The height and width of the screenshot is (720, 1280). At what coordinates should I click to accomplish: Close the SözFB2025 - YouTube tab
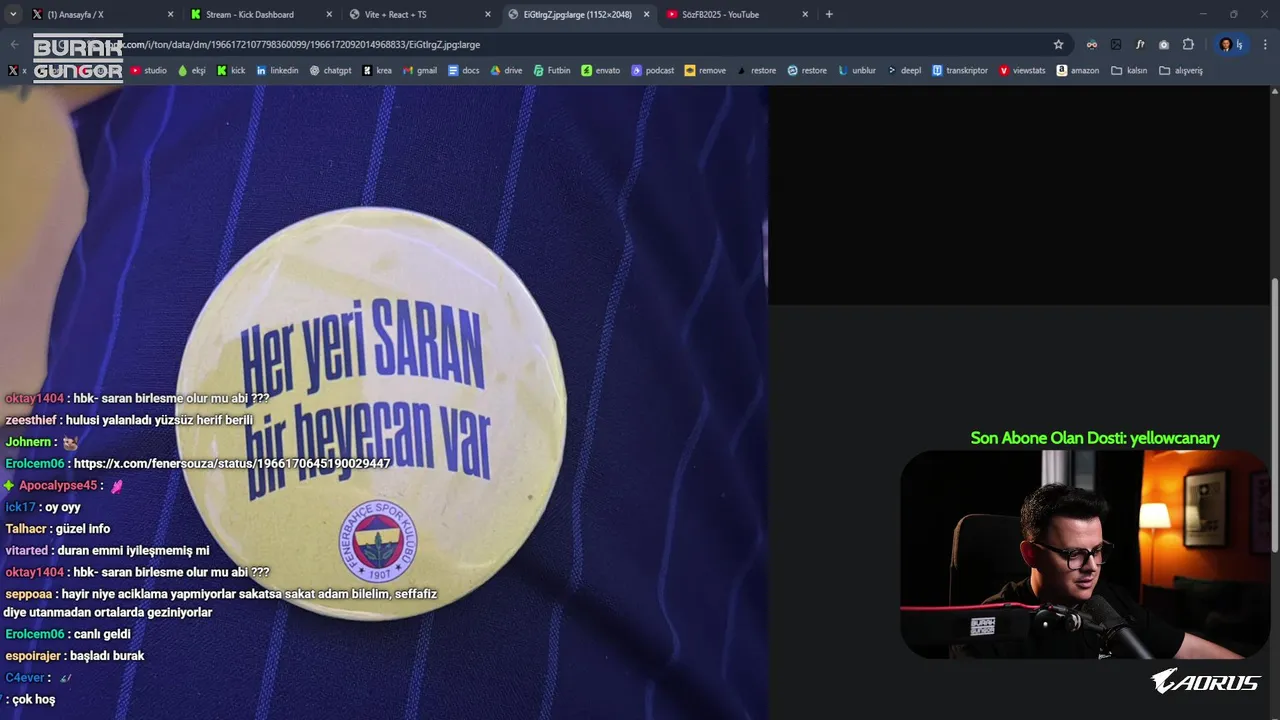[805, 14]
